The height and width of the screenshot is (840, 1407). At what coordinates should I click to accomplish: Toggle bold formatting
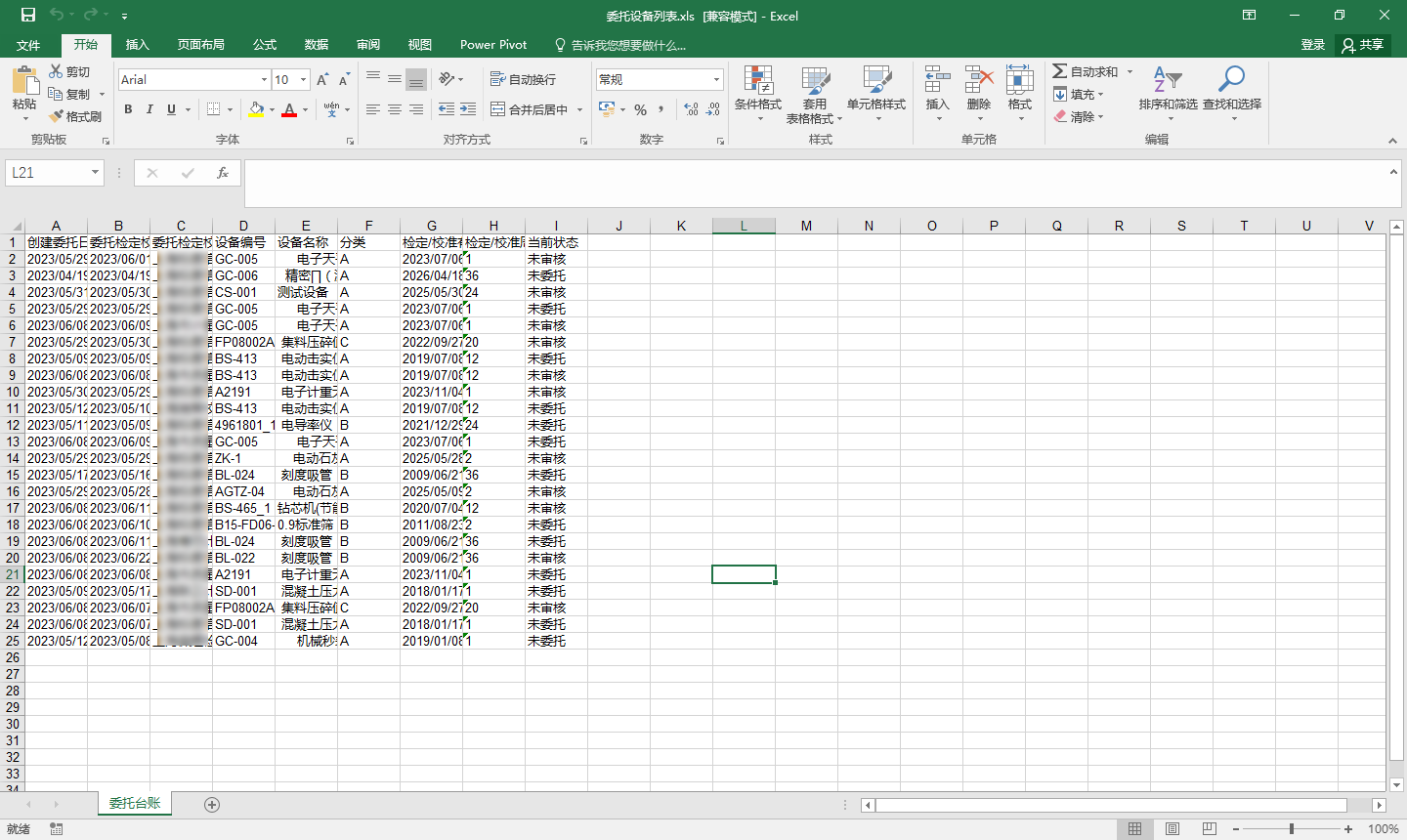pos(128,109)
